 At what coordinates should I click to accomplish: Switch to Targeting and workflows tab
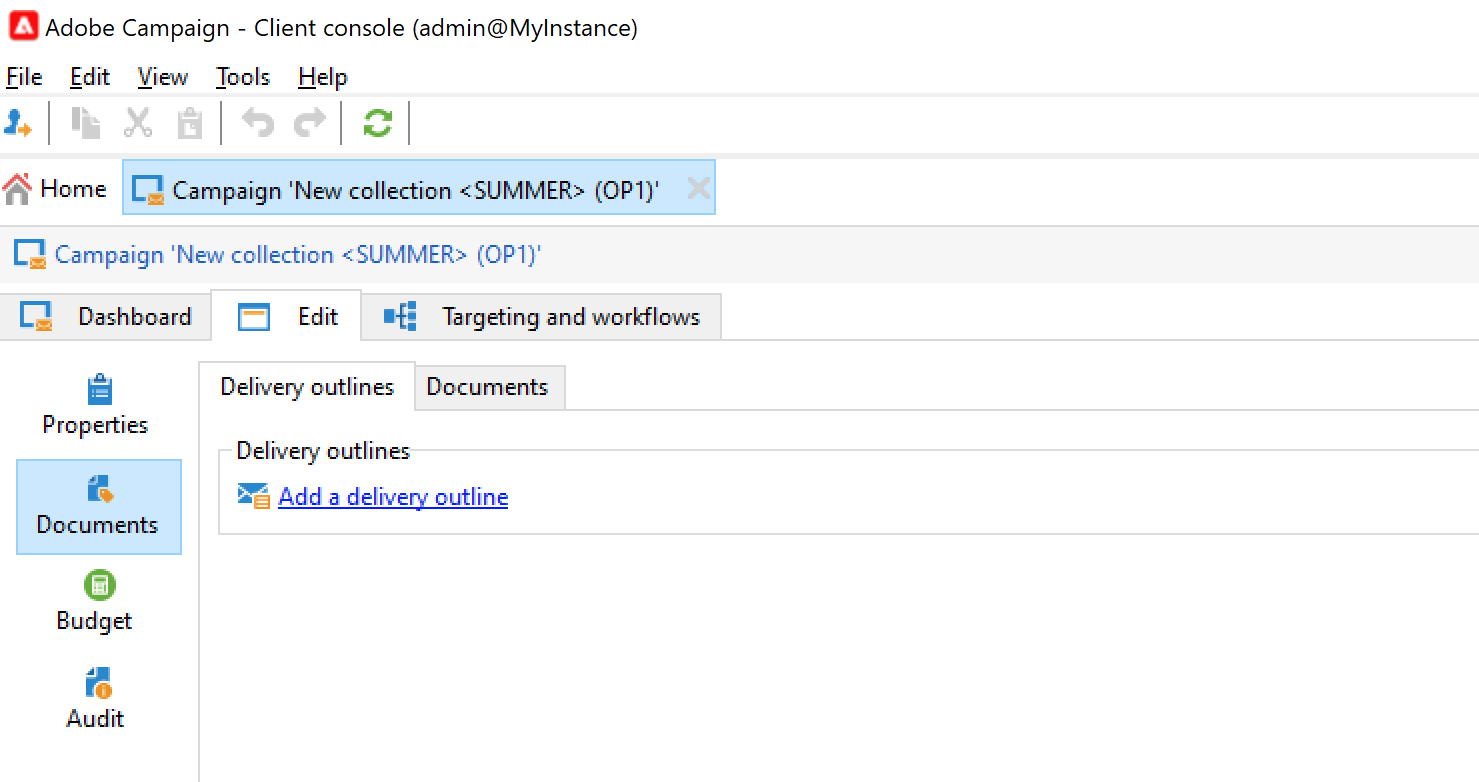(x=541, y=317)
